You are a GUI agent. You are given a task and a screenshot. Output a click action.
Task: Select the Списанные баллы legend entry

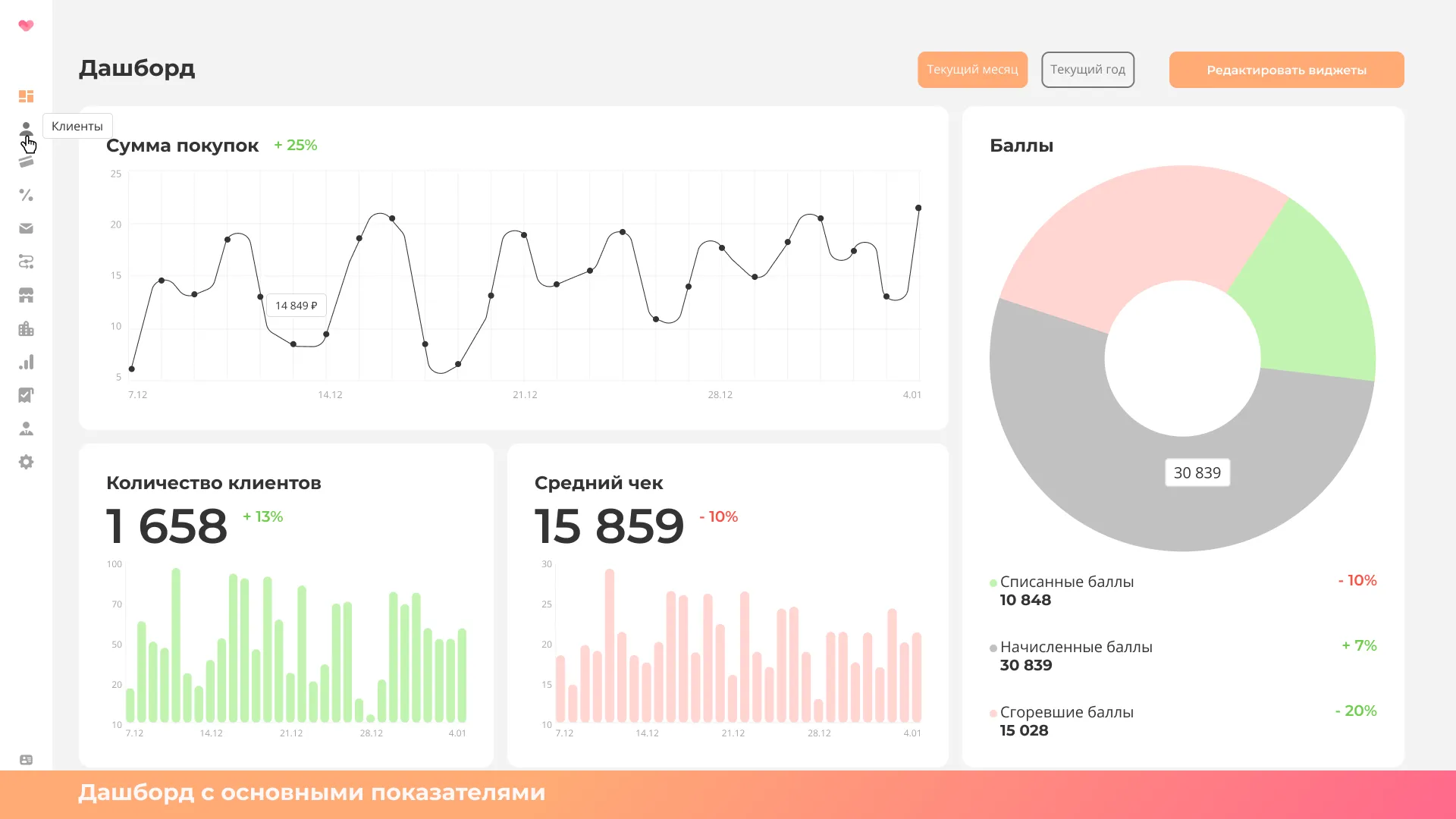click(1066, 582)
